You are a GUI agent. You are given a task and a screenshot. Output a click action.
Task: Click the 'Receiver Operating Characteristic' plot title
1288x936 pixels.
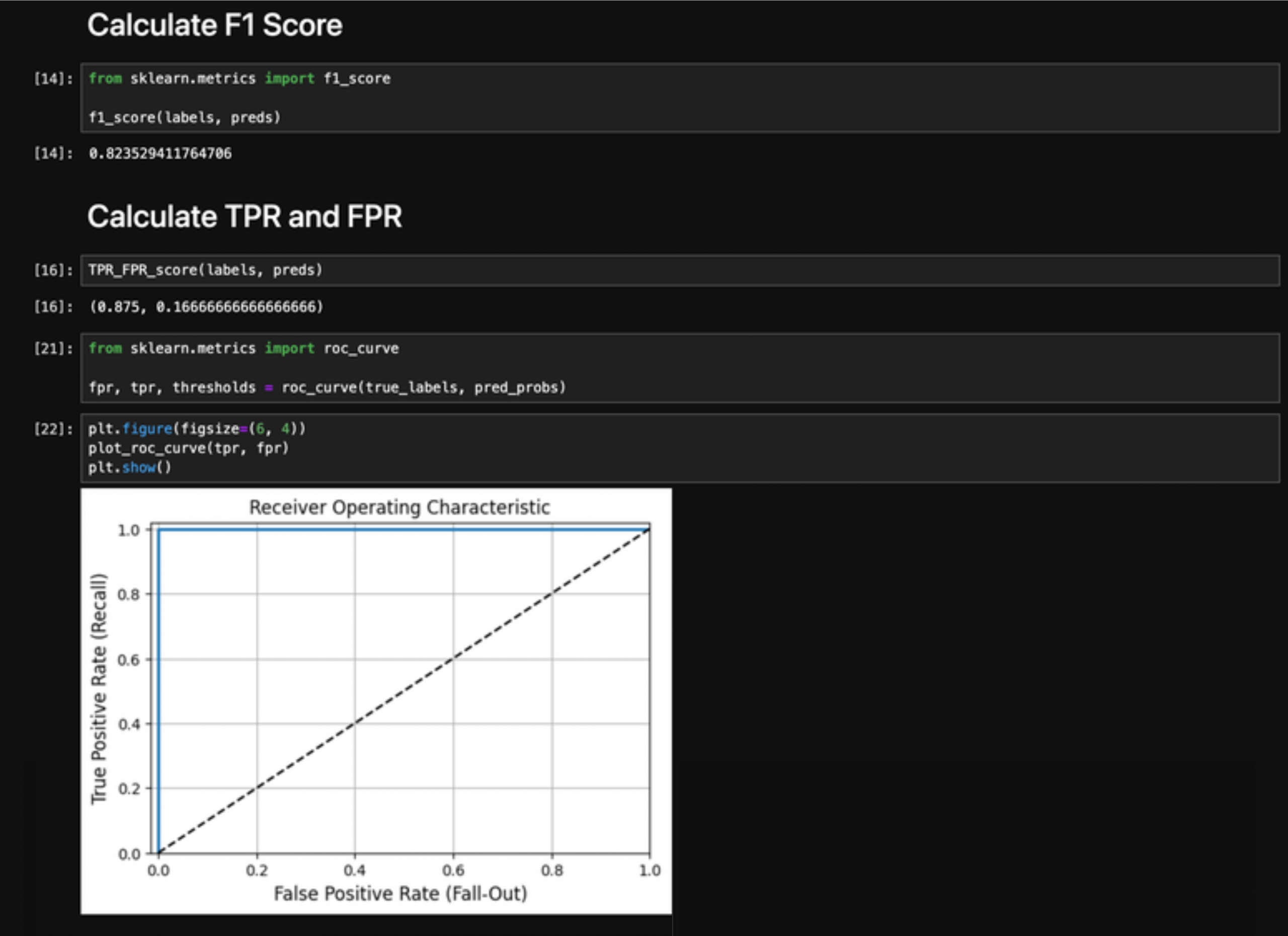(399, 507)
